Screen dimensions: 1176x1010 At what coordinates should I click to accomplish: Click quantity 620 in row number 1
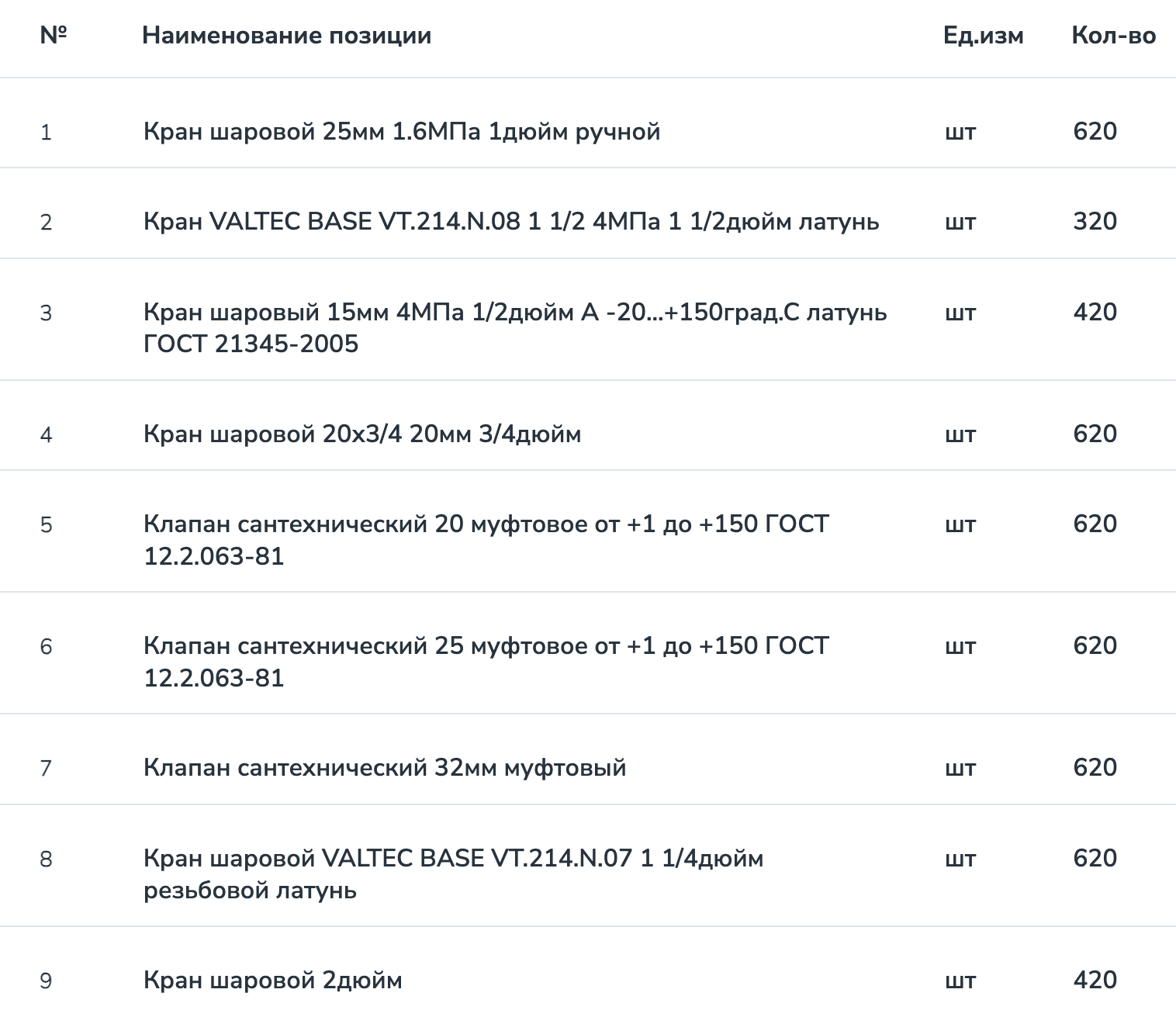click(1095, 132)
